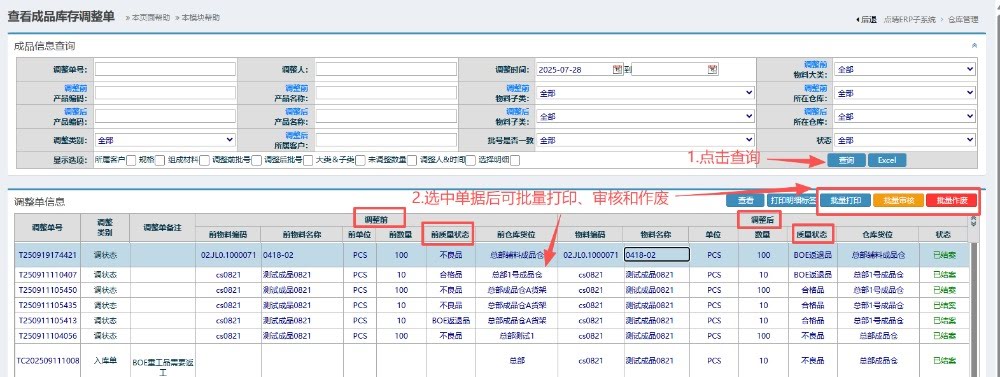Click the table's expand arrows icon
Screen dimensions: 1000x377
(973, 221)
